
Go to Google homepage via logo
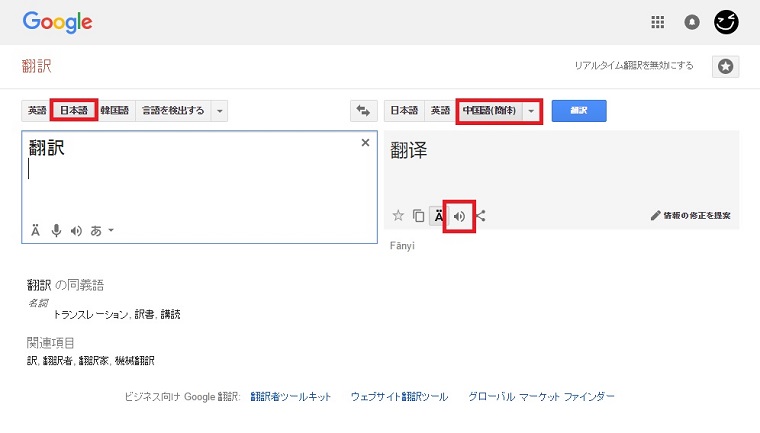tap(57, 22)
